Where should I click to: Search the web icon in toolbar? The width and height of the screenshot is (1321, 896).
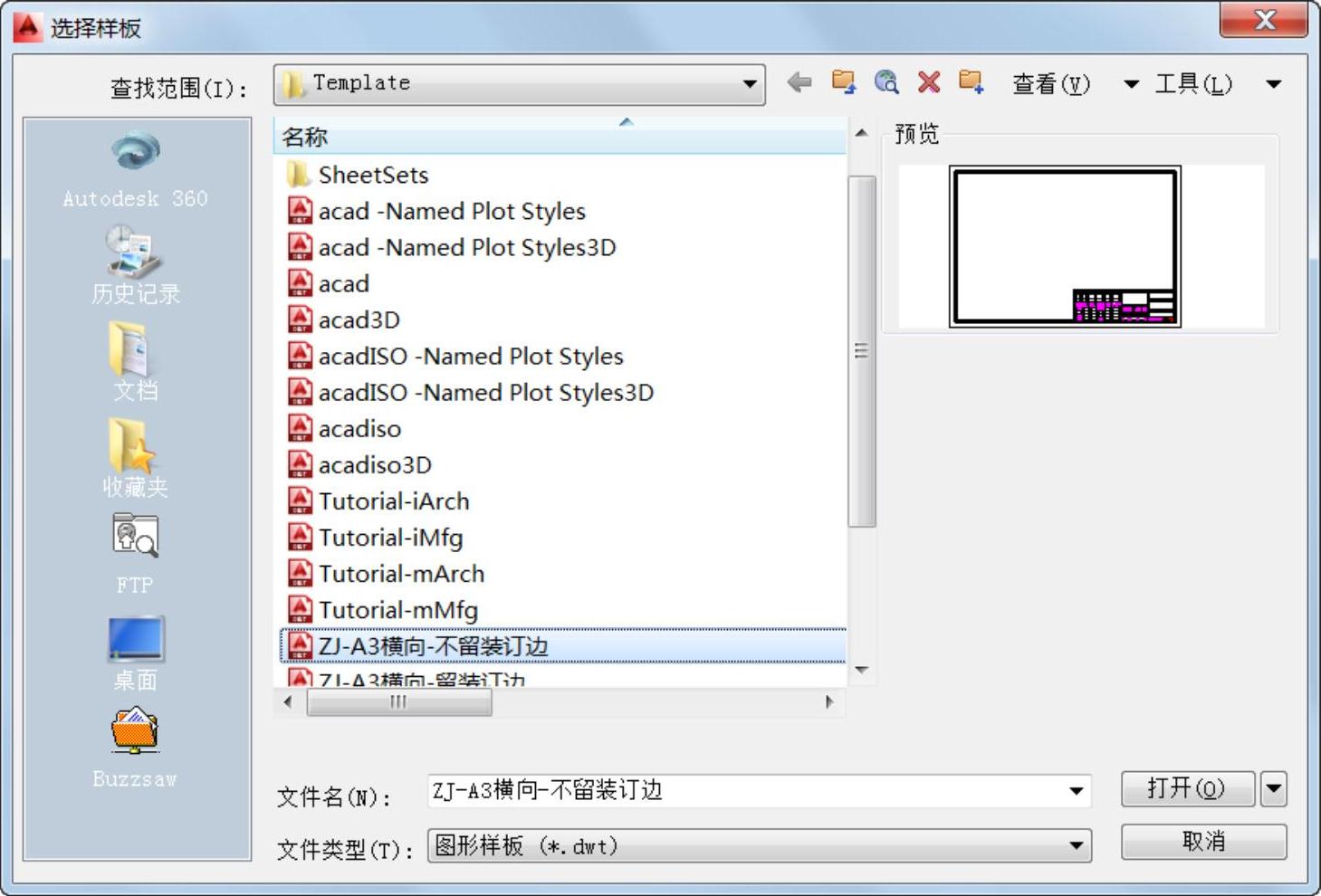[886, 83]
